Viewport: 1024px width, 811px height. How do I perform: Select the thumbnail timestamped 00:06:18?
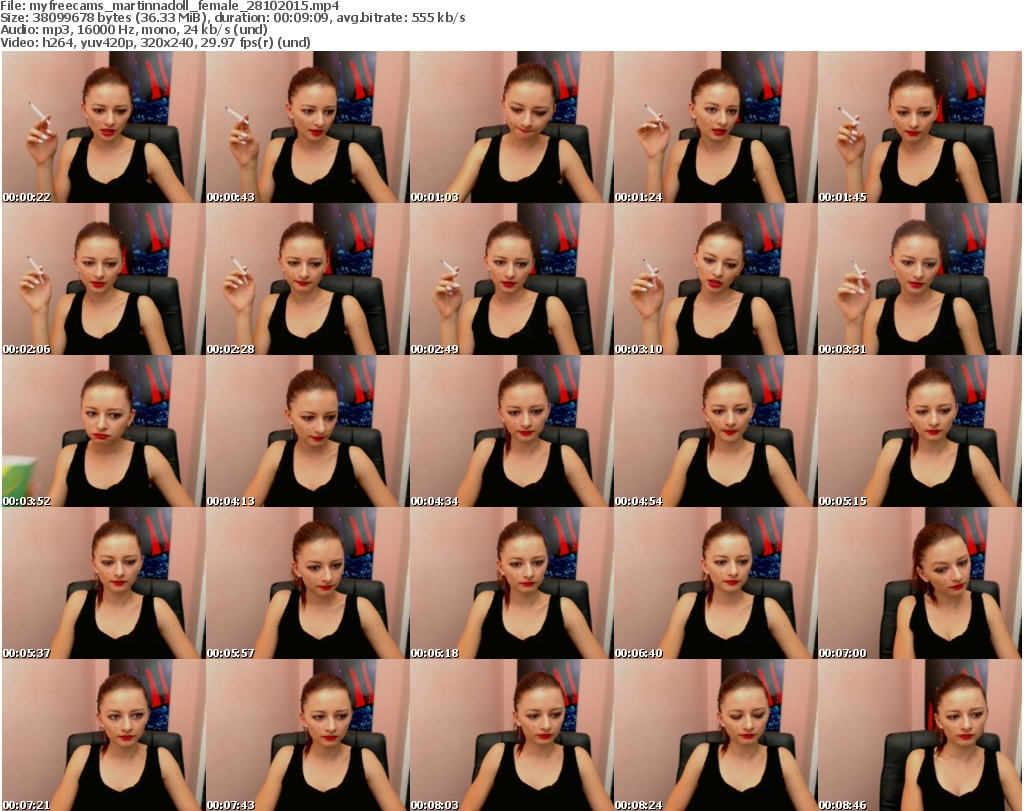(x=511, y=583)
